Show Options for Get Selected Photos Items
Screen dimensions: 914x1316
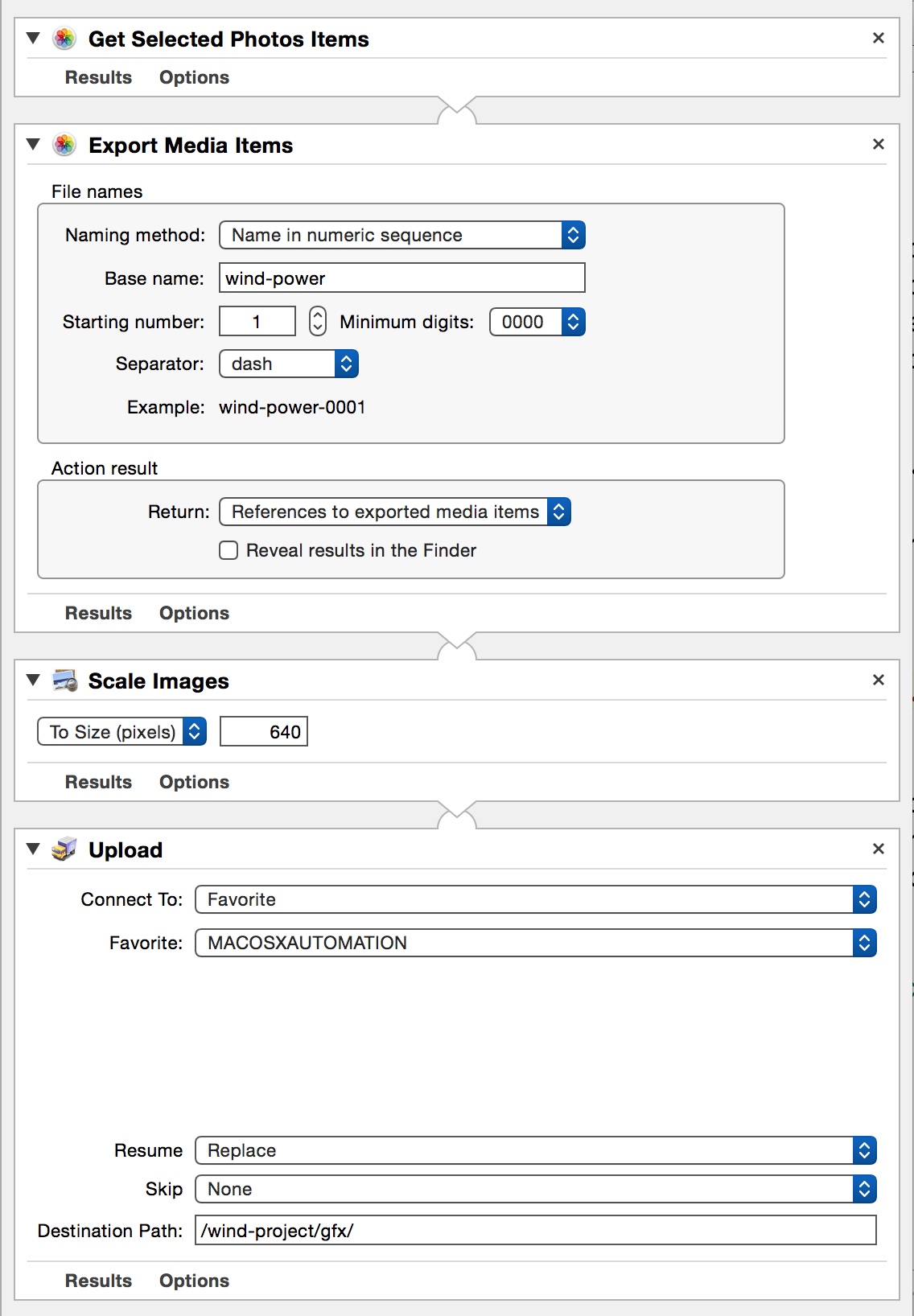point(194,77)
